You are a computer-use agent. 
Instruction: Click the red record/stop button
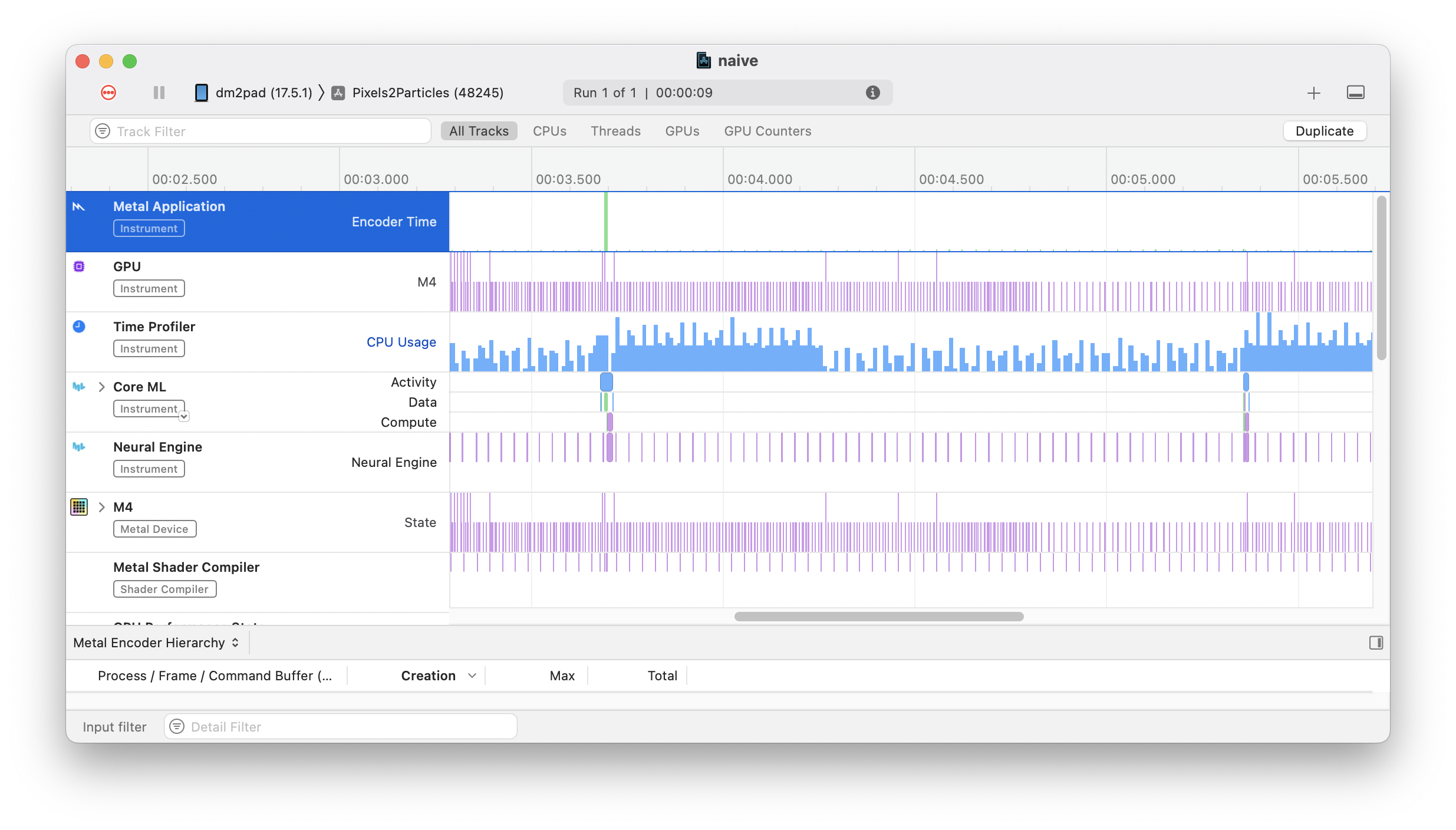pyautogui.click(x=108, y=93)
